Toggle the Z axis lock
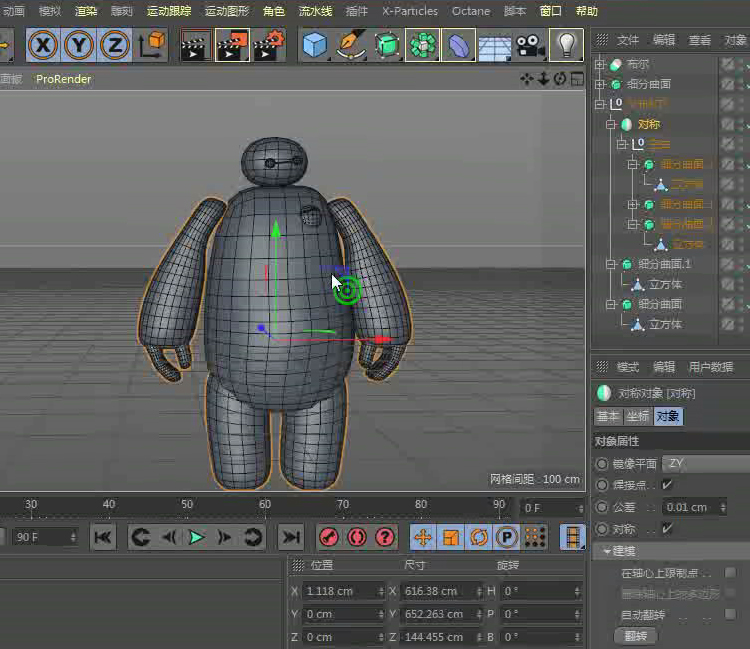Viewport: 750px width, 649px height. [114, 45]
